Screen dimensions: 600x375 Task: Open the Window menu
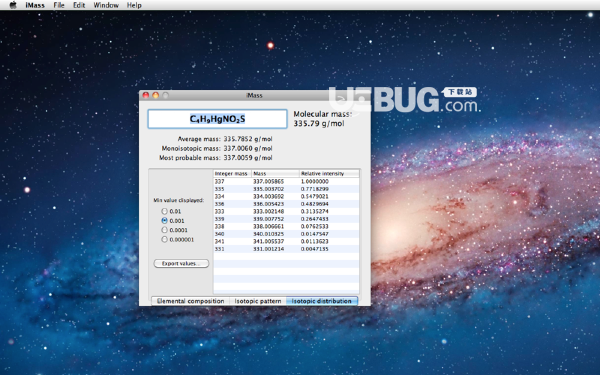point(106,5)
